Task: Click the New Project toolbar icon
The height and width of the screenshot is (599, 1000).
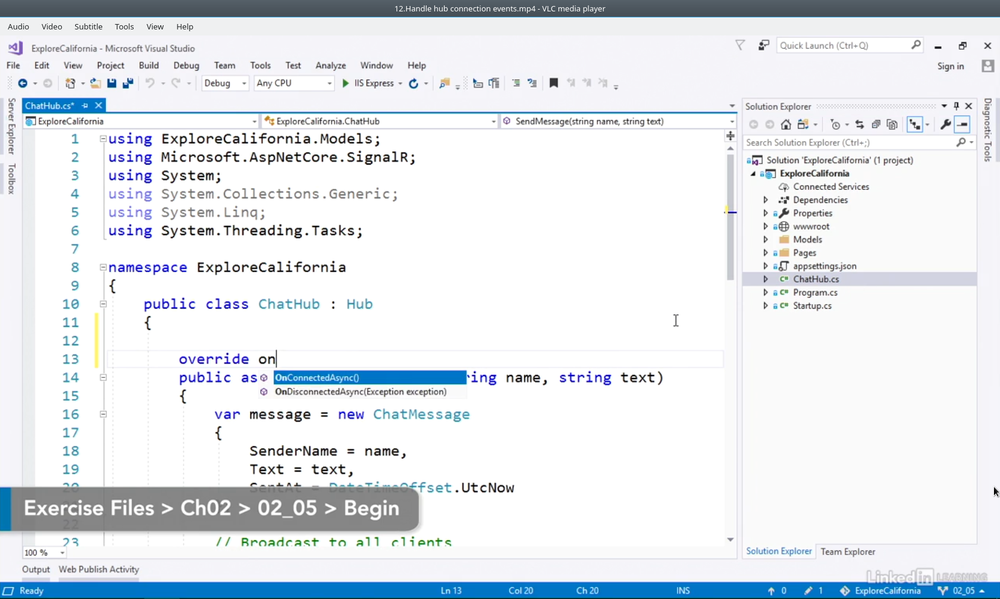Action: pos(70,84)
